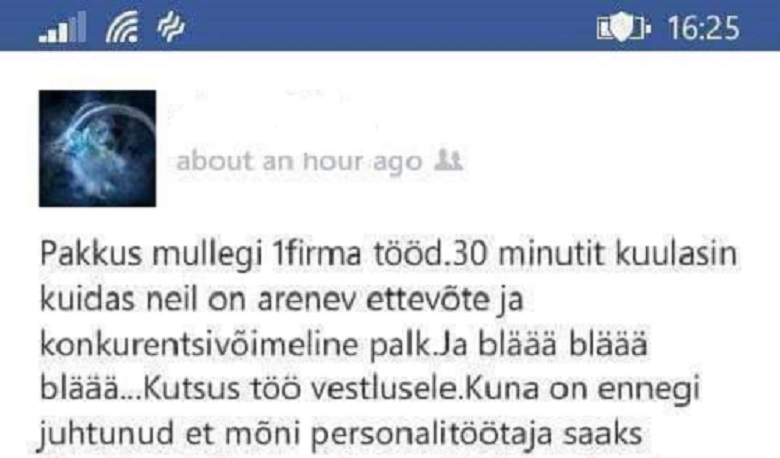The image size is (780, 458).
Task: Open the "about an hour ago" timestamp link
Action: 299,162
